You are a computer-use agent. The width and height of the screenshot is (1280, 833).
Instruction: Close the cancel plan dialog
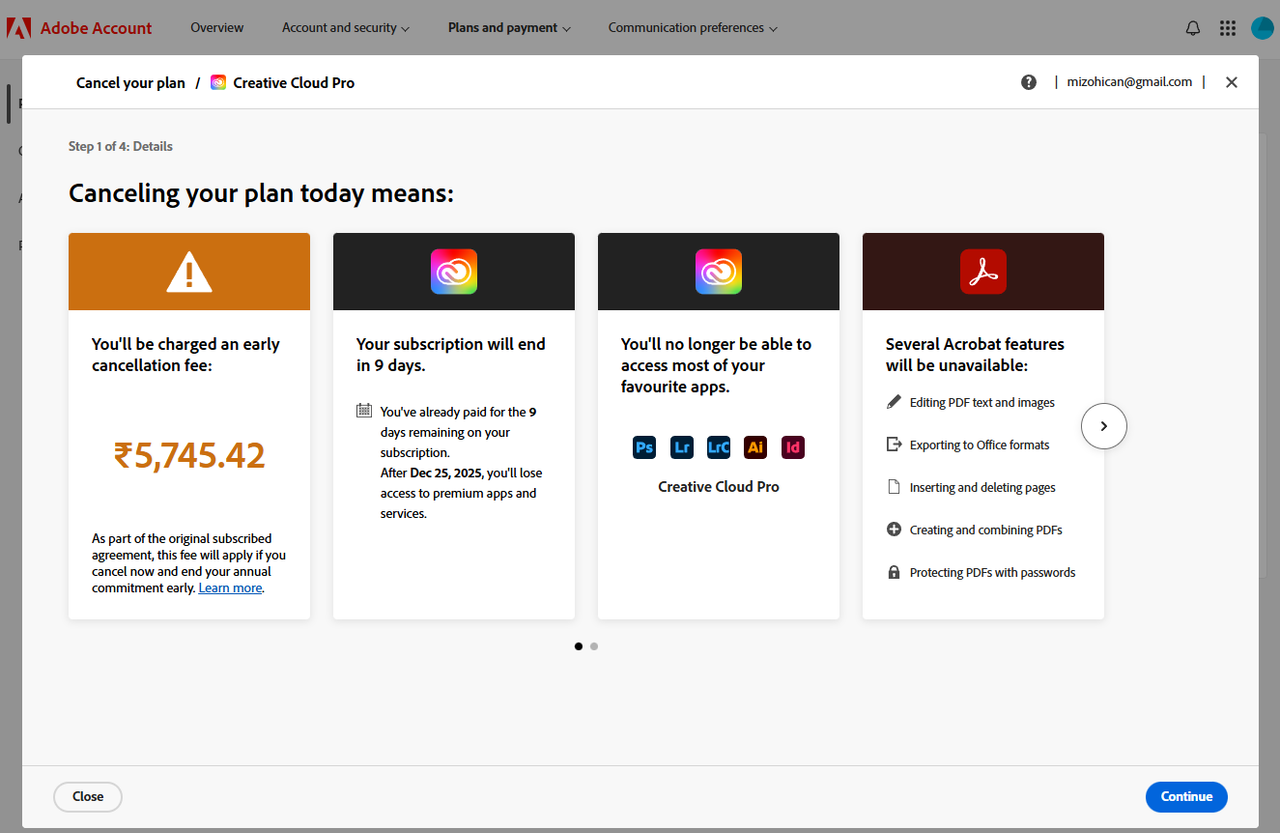pyautogui.click(x=1232, y=82)
